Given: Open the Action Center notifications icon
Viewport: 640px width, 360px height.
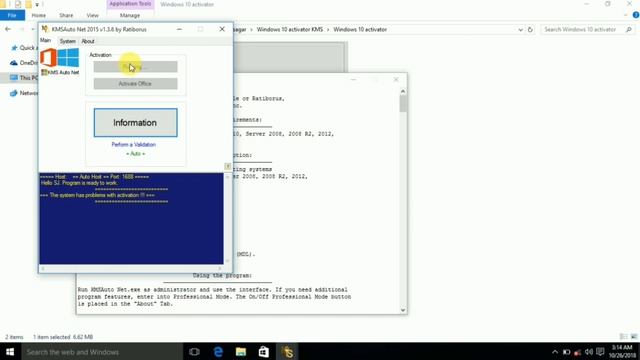Looking at the screenshot, I should pos(600,352).
